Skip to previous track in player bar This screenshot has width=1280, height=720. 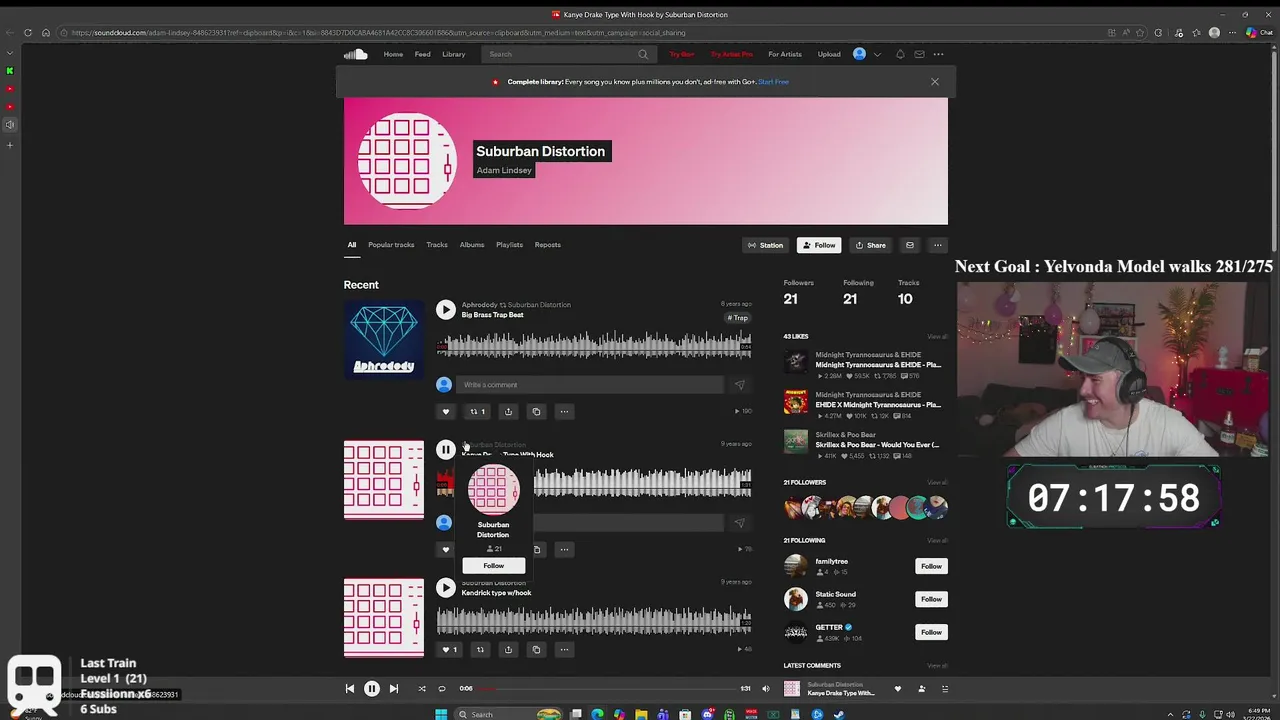349,689
